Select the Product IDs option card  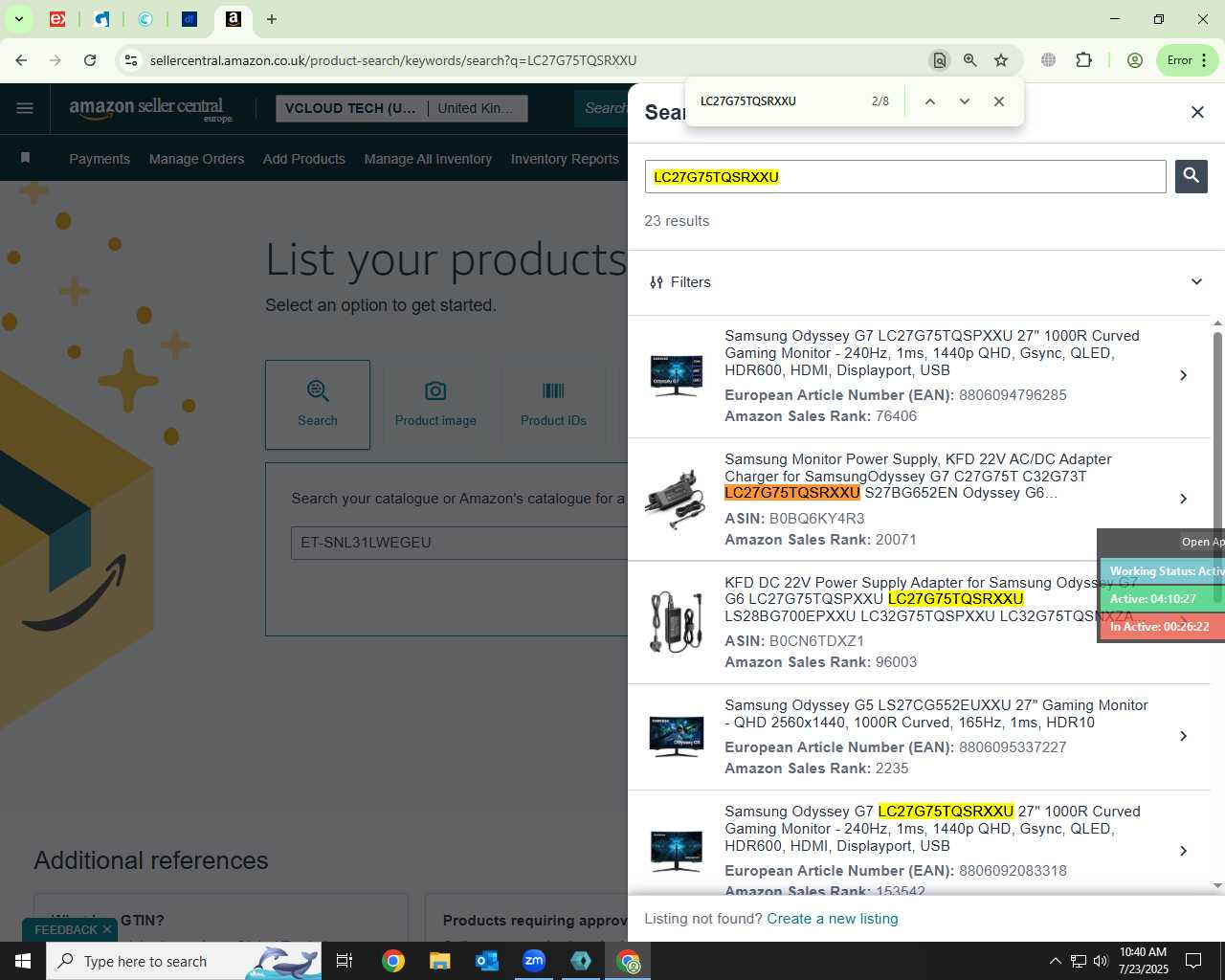tap(553, 405)
